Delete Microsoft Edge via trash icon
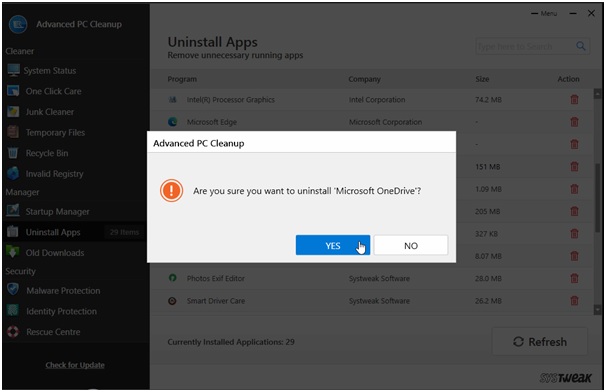Screen dimensions: 606x392 click(x=574, y=122)
